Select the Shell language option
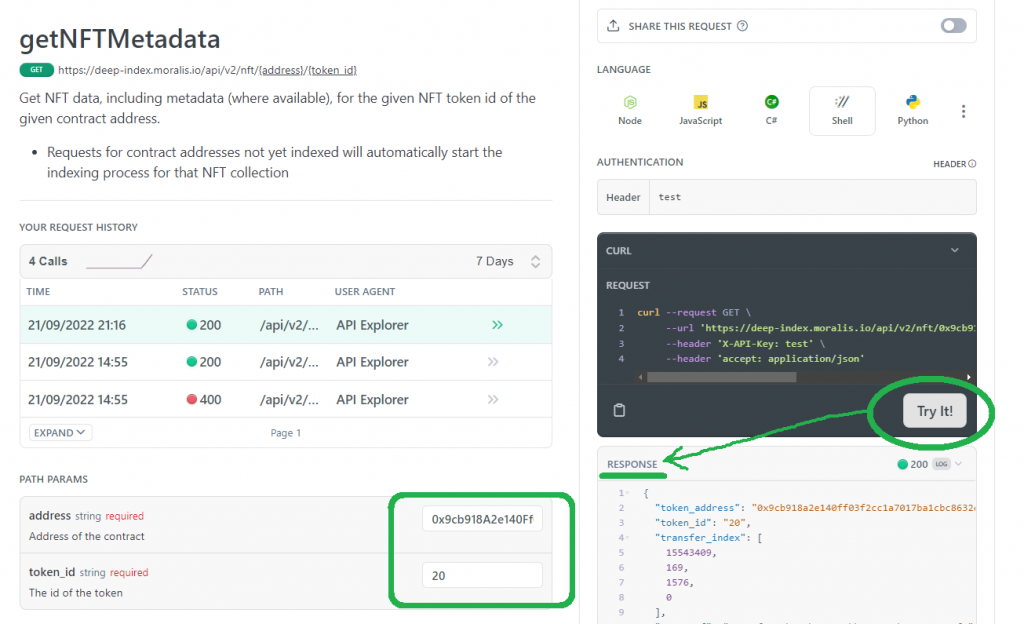Screen dimensions: 1024x624 (x=842, y=111)
